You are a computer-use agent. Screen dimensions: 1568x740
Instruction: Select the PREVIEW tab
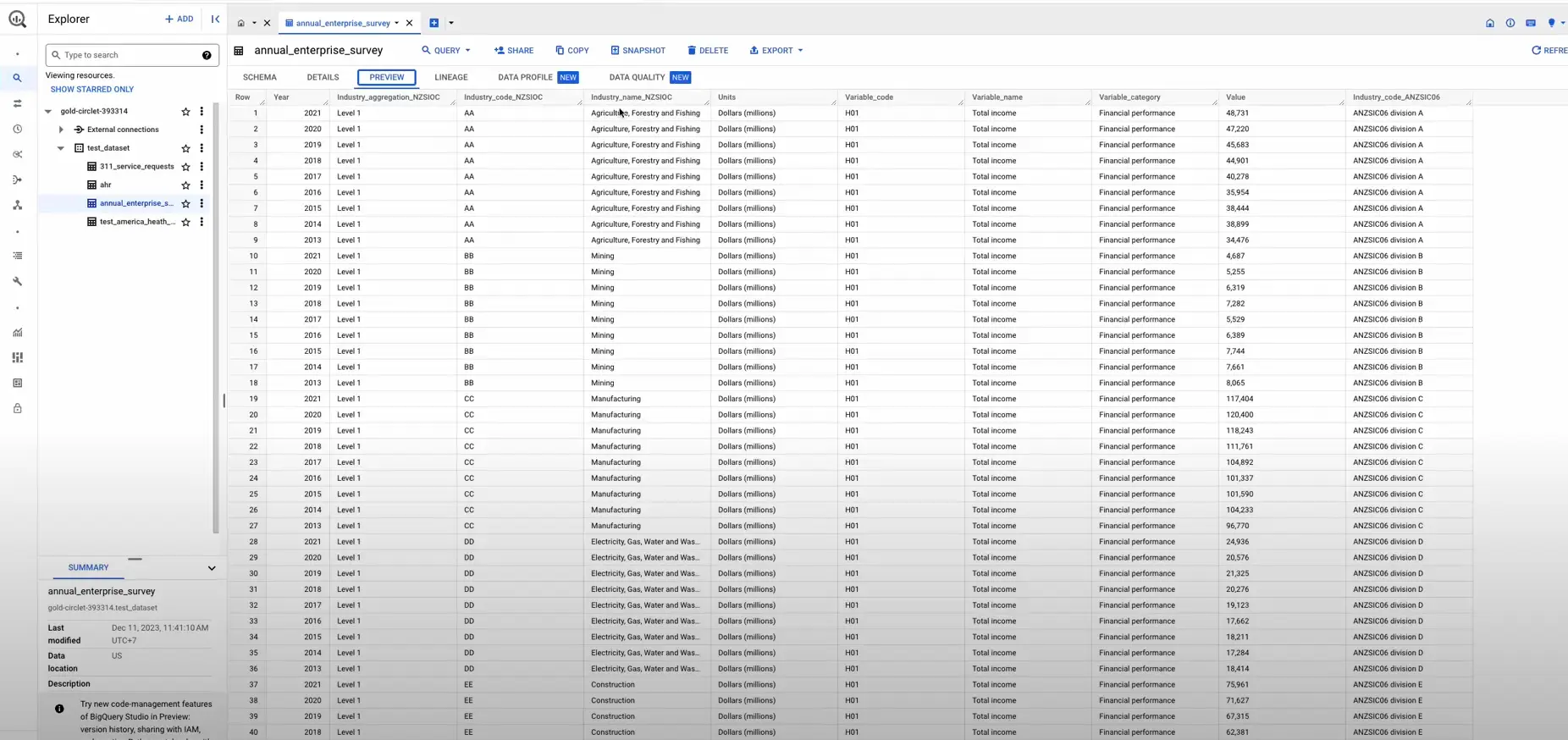(387, 77)
